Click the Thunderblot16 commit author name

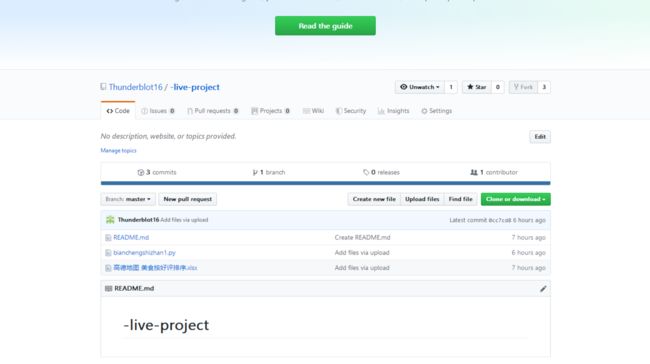pyautogui.click(x=138, y=220)
